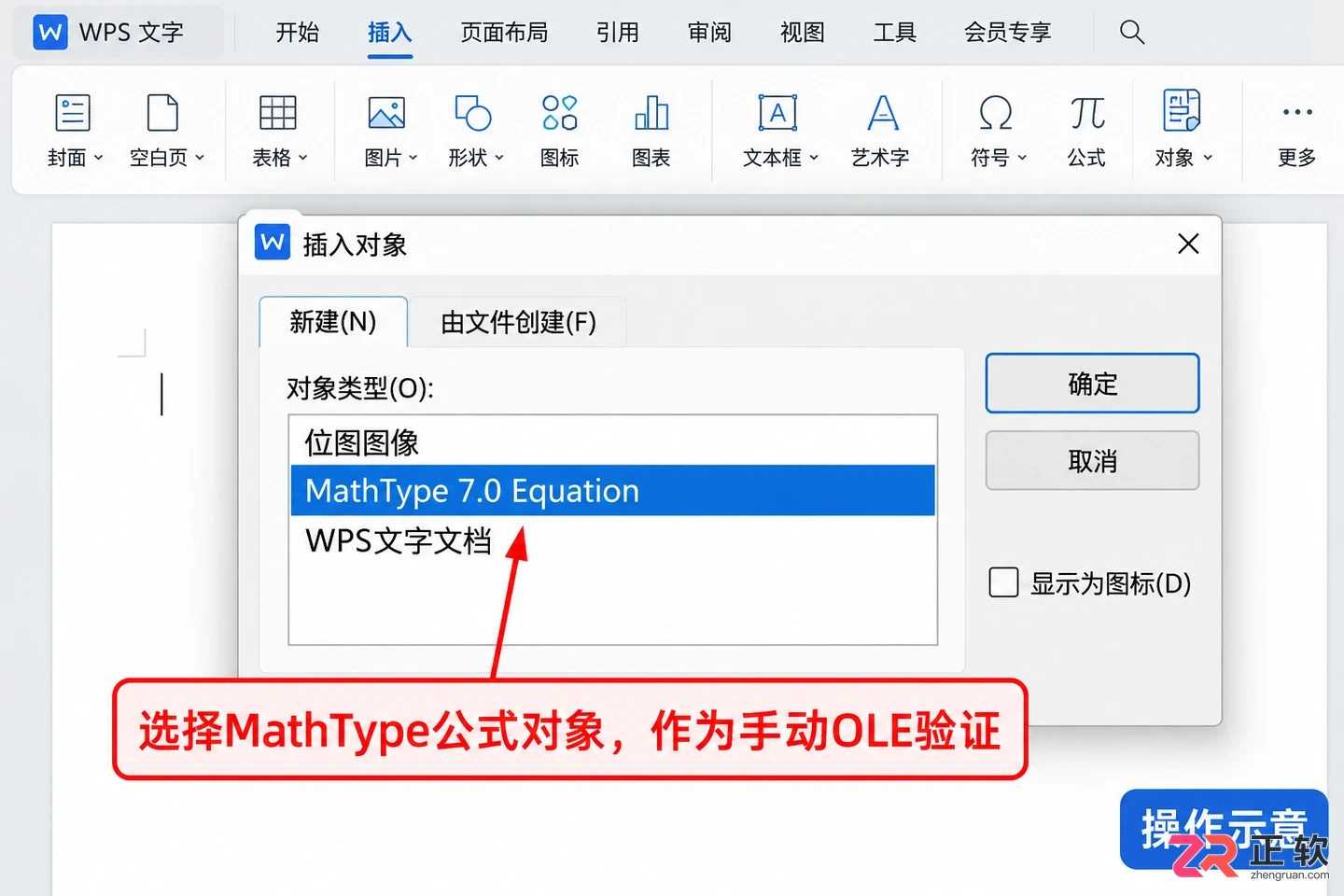Expand the 对象 dropdown arrow
Image resolution: width=1344 pixels, height=896 pixels.
point(1208,158)
